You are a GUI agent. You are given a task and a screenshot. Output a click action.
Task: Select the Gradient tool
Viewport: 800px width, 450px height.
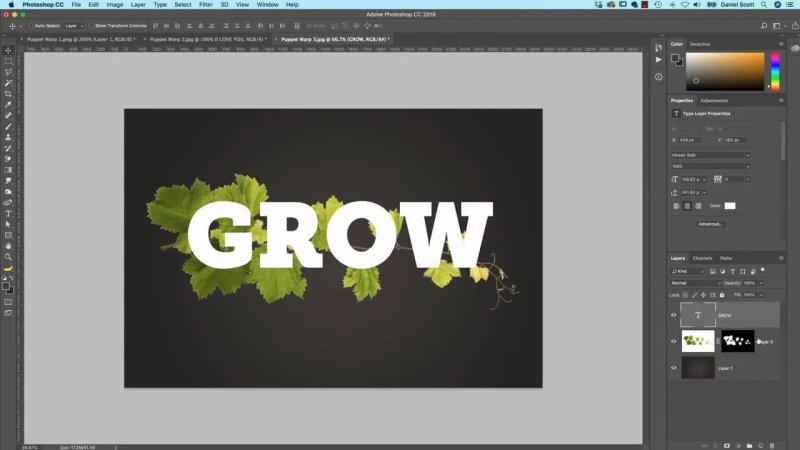[x=8, y=170]
